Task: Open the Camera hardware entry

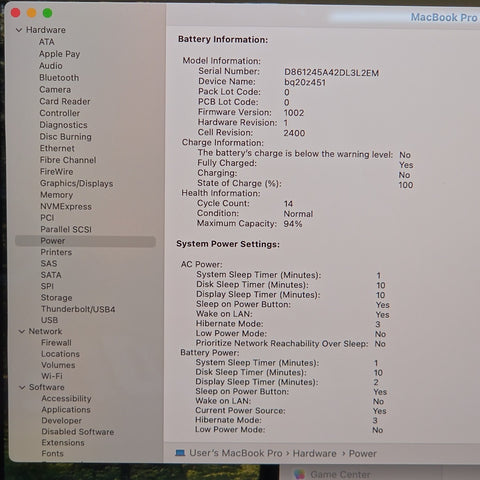Action: click(55, 90)
